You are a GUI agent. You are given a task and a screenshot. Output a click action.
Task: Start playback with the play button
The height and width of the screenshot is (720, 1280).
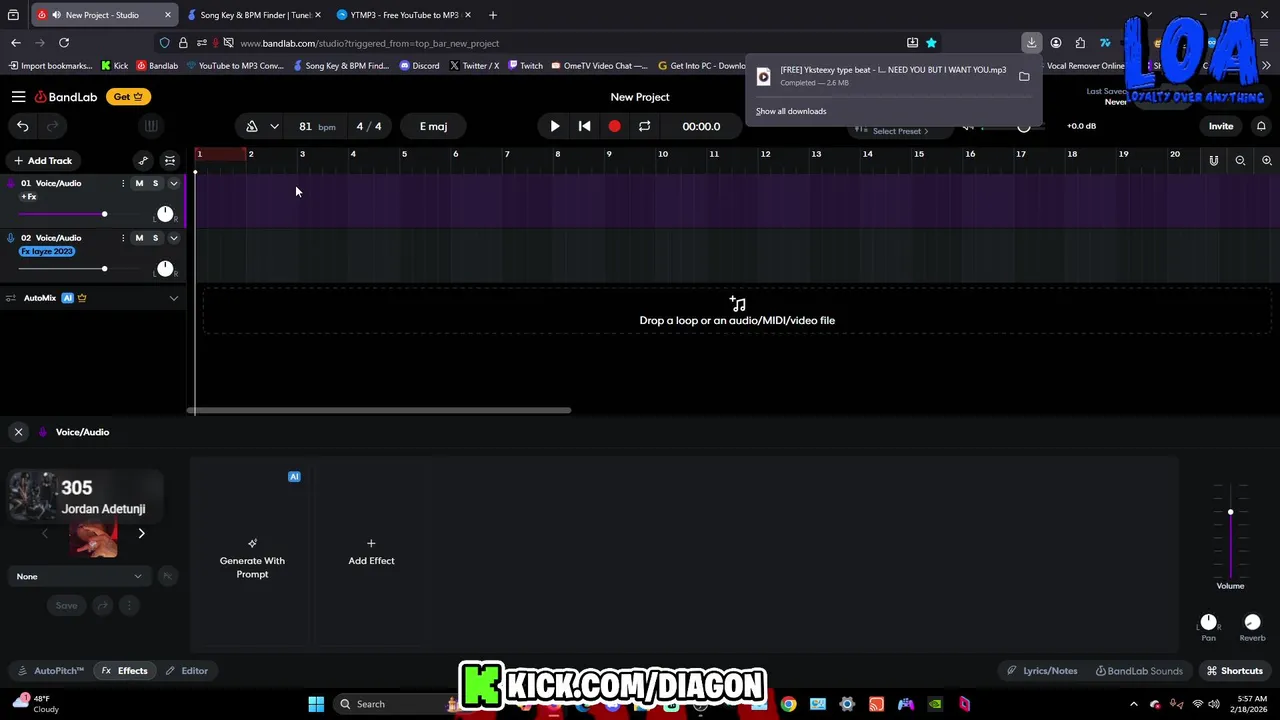555,126
